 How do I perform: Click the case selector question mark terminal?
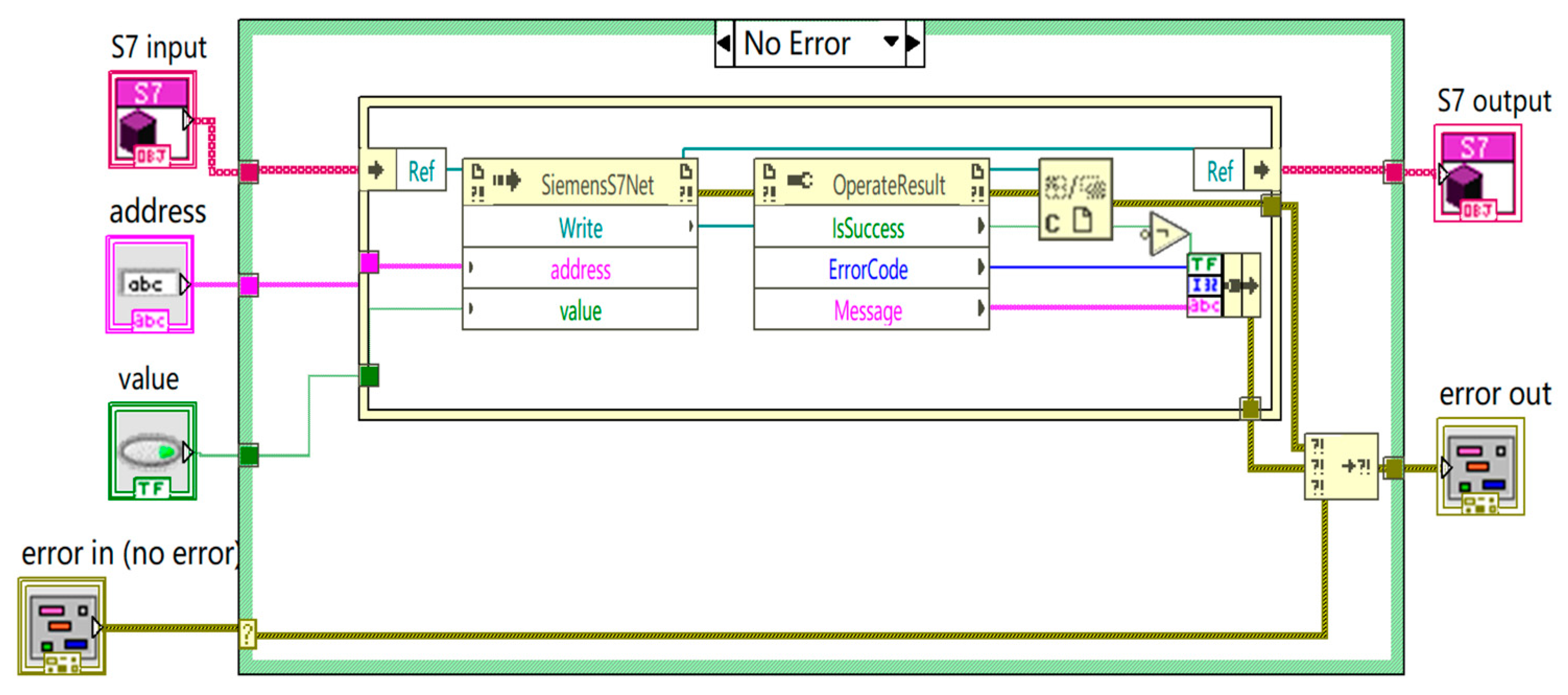click(247, 634)
